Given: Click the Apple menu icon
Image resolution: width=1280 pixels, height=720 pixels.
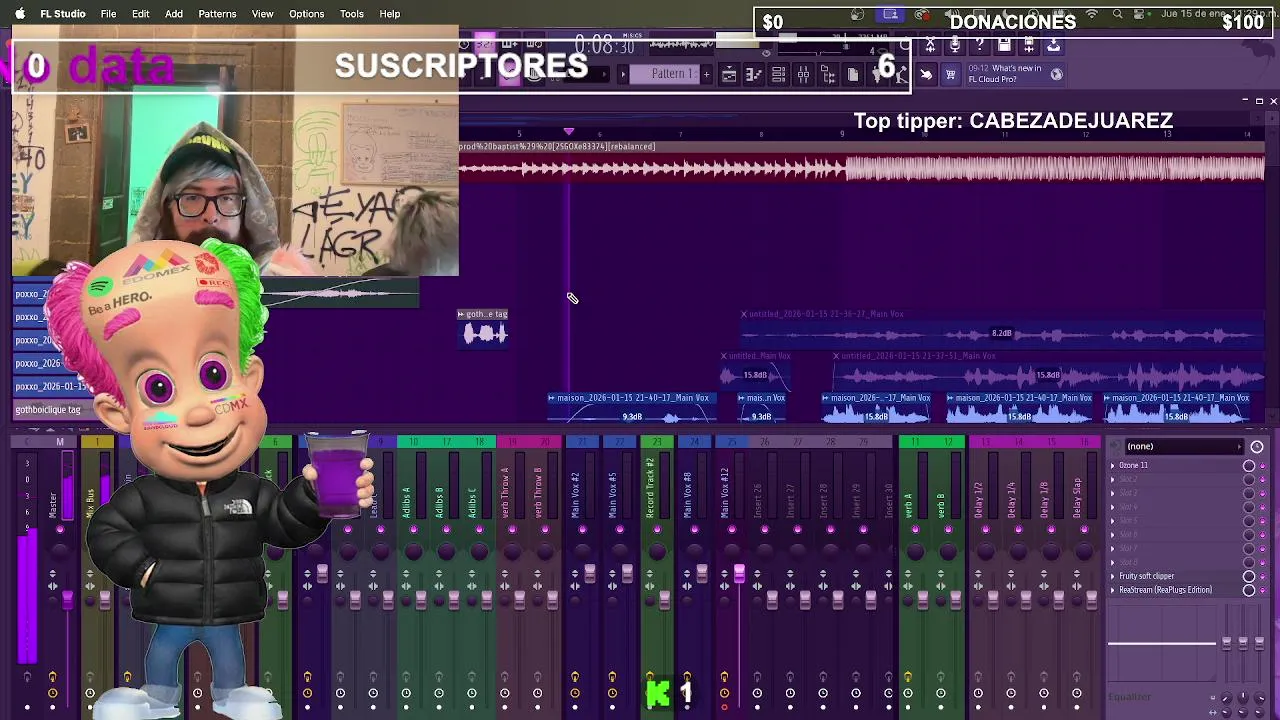Looking at the screenshot, I should point(19,14).
